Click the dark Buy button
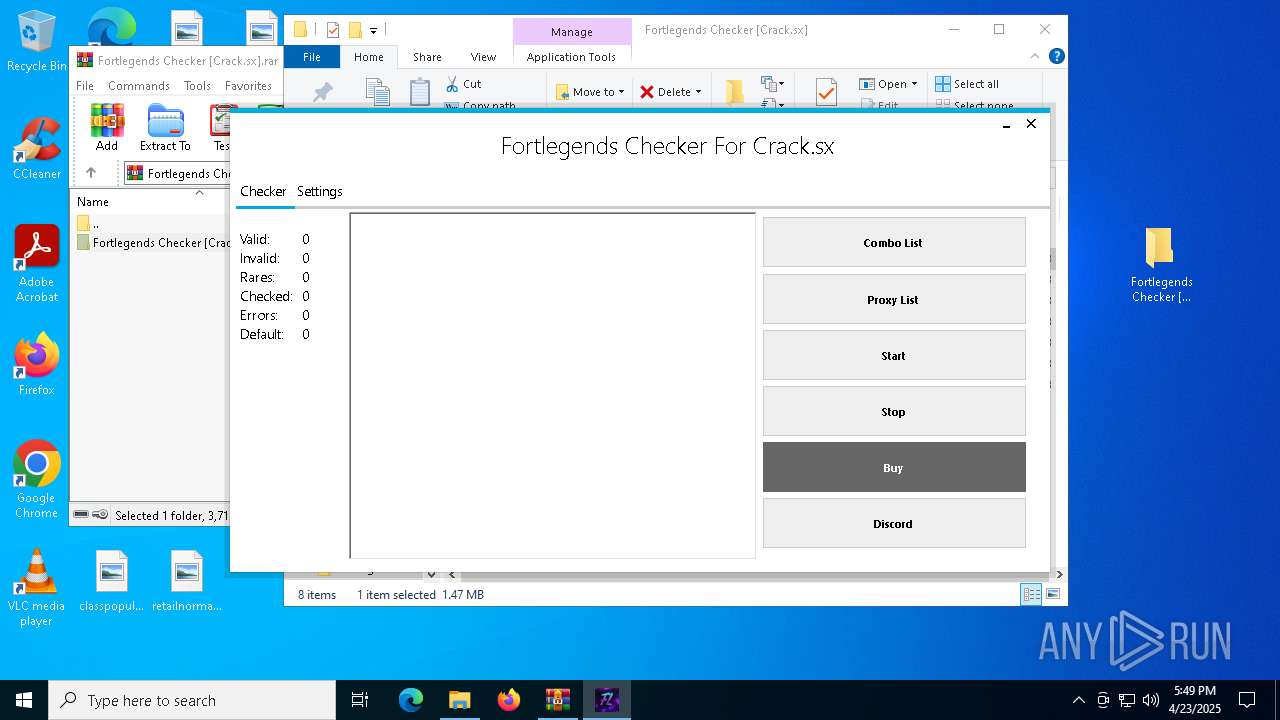 click(x=894, y=467)
